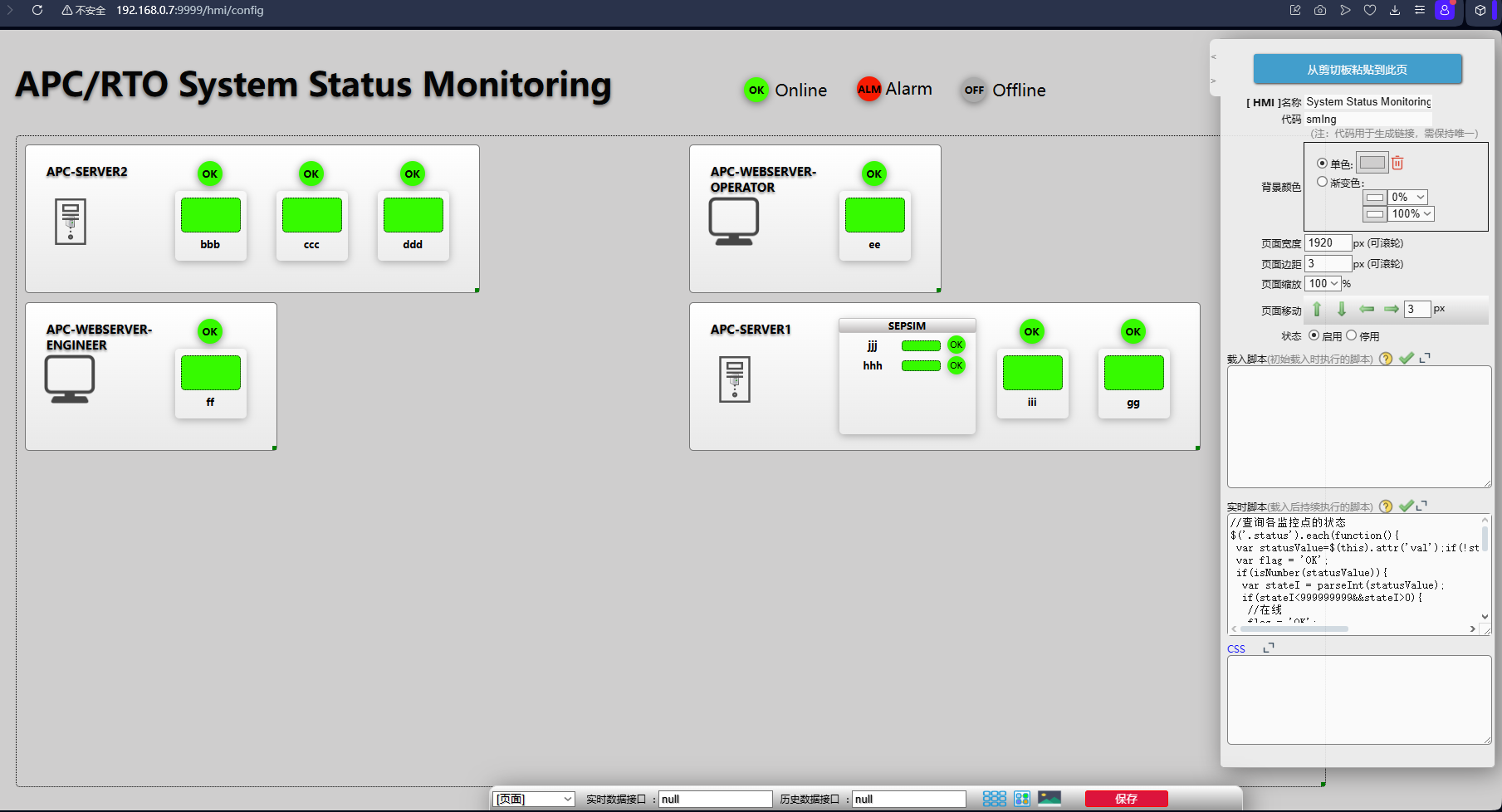
Task: Open the image picker icon in bottom toolbar
Action: click(1049, 799)
